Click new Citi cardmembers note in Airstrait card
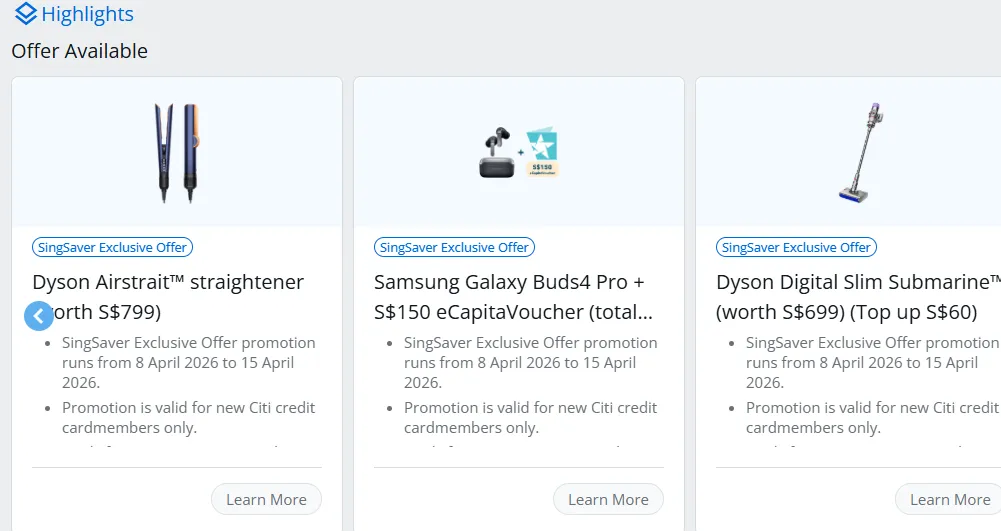The image size is (1001, 531). 188,417
